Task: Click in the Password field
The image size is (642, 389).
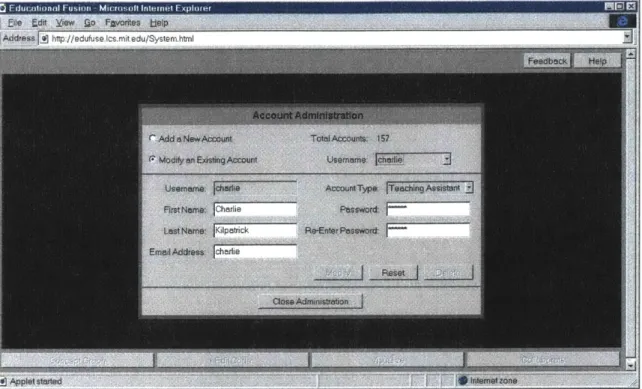Action: click(x=428, y=209)
